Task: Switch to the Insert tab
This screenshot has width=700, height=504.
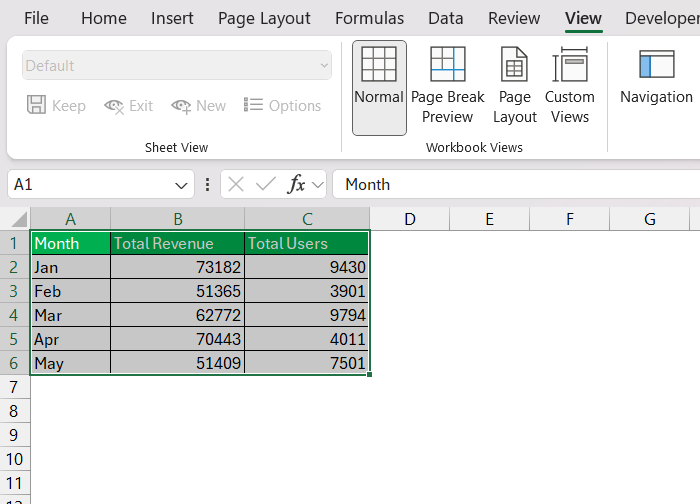Action: [172, 18]
